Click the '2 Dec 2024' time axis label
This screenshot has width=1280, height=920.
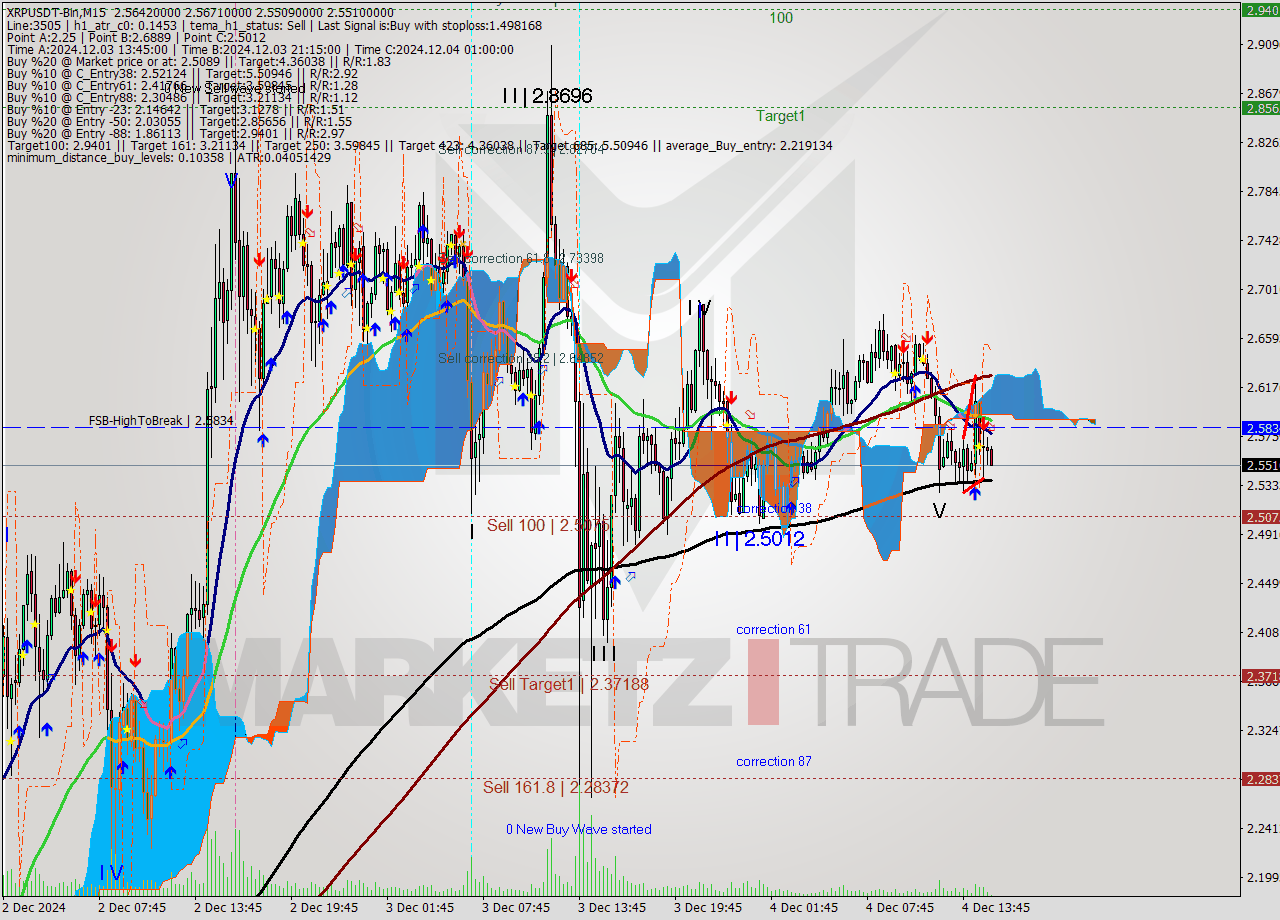(36, 908)
